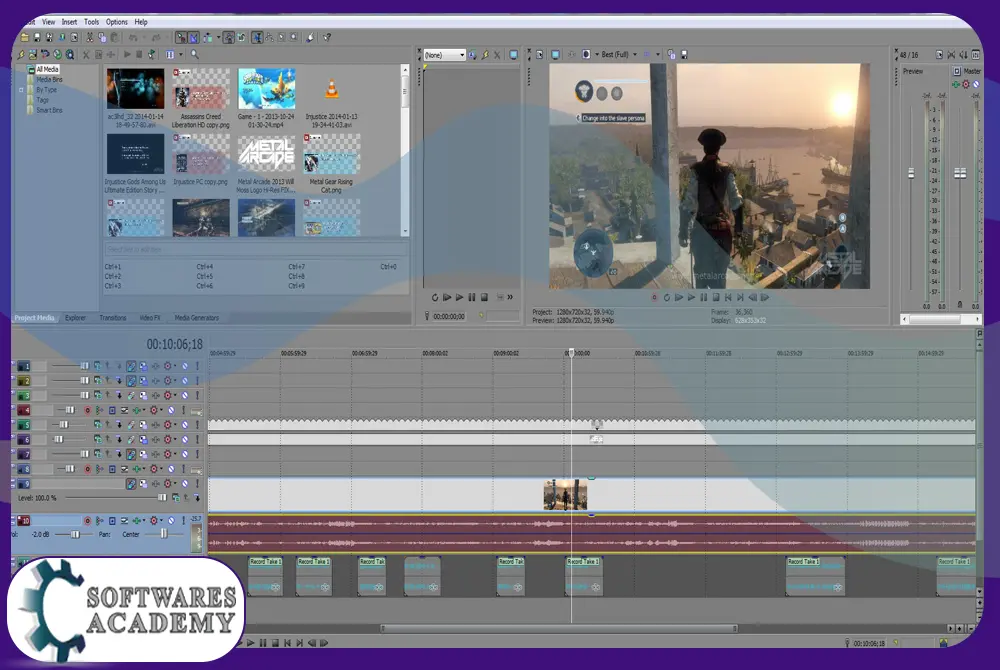Click the Import Media icon in Project Media
Image resolution: width=1000 pixels, height=670 pixels.
click(33, 55)
